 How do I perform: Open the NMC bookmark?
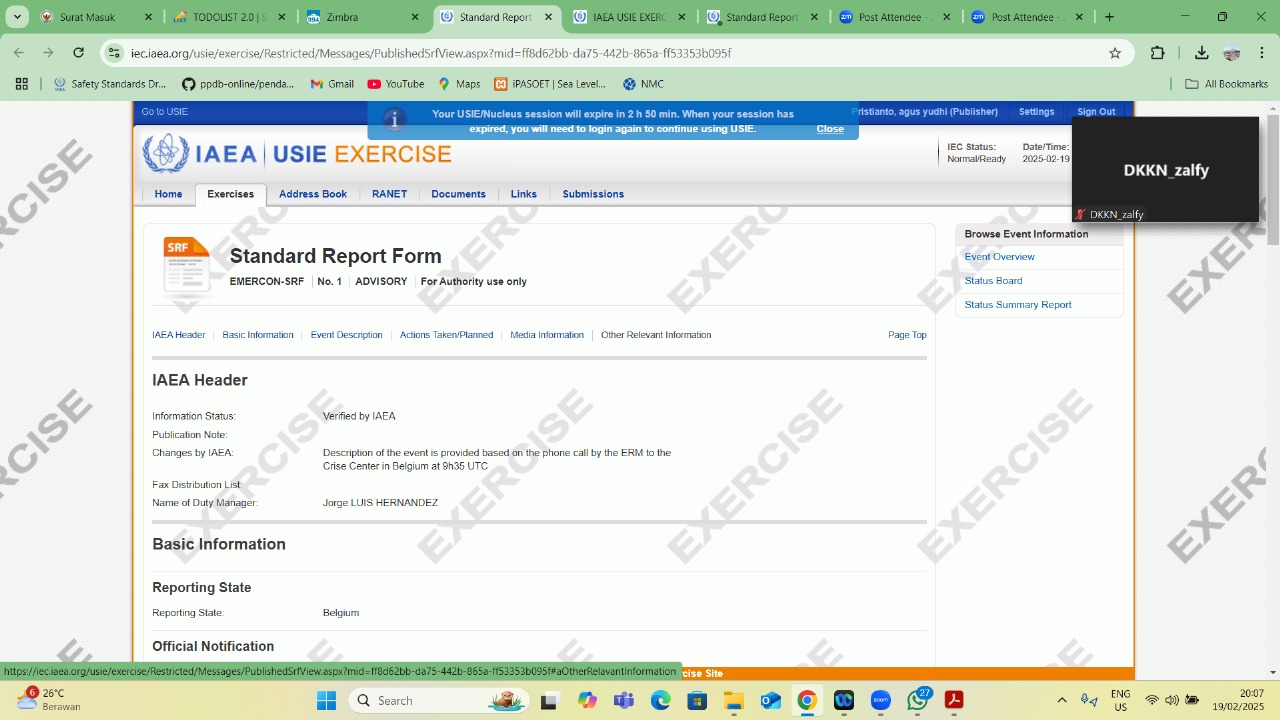tap(643, 84)
